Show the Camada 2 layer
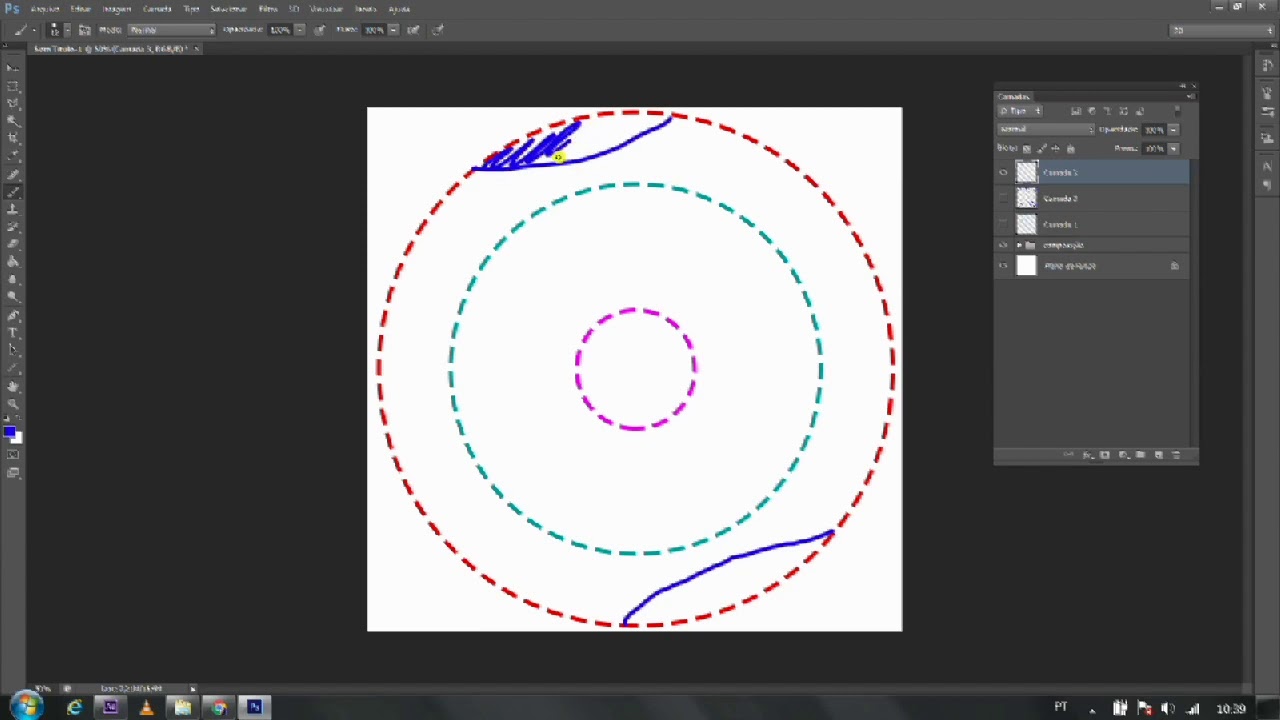Viewport: 1280px width, 720px height. tap(1003, 199)
